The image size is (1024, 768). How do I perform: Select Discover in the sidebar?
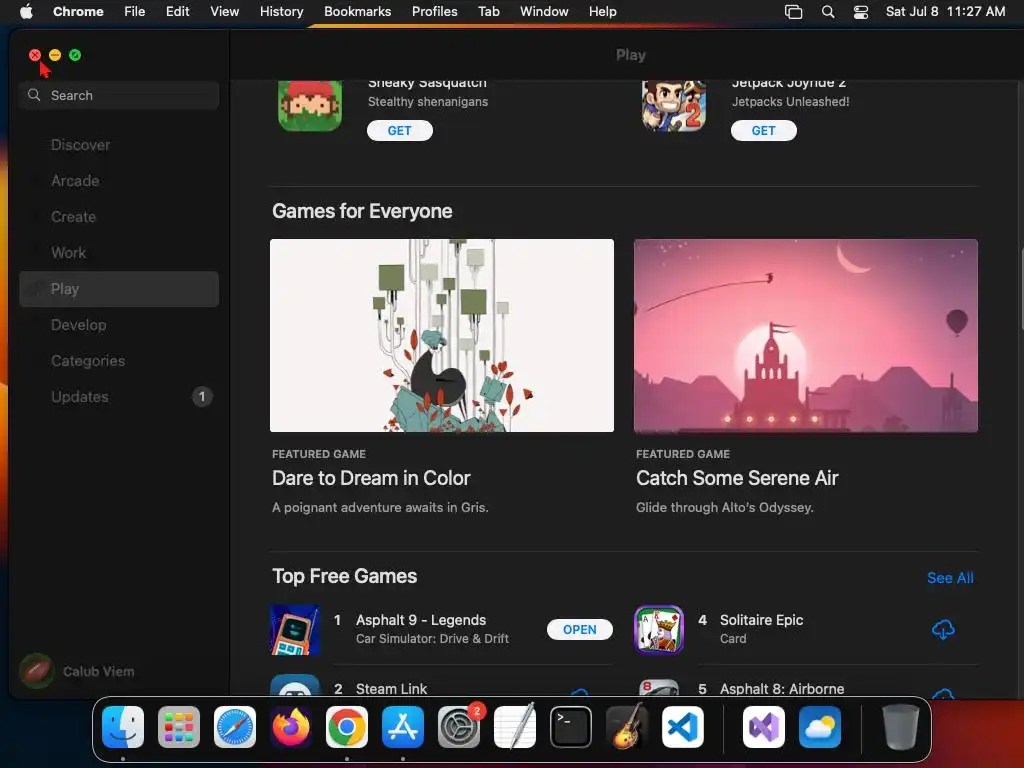click(x=119, y=145)
